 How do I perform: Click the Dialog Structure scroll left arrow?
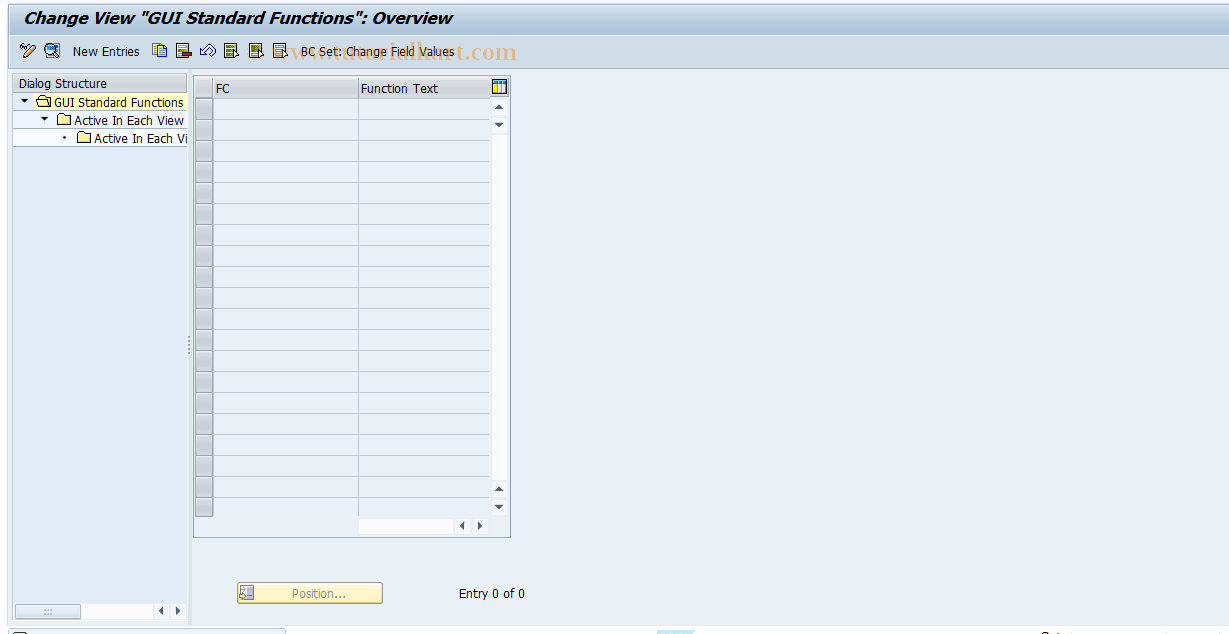coord(160,611)
